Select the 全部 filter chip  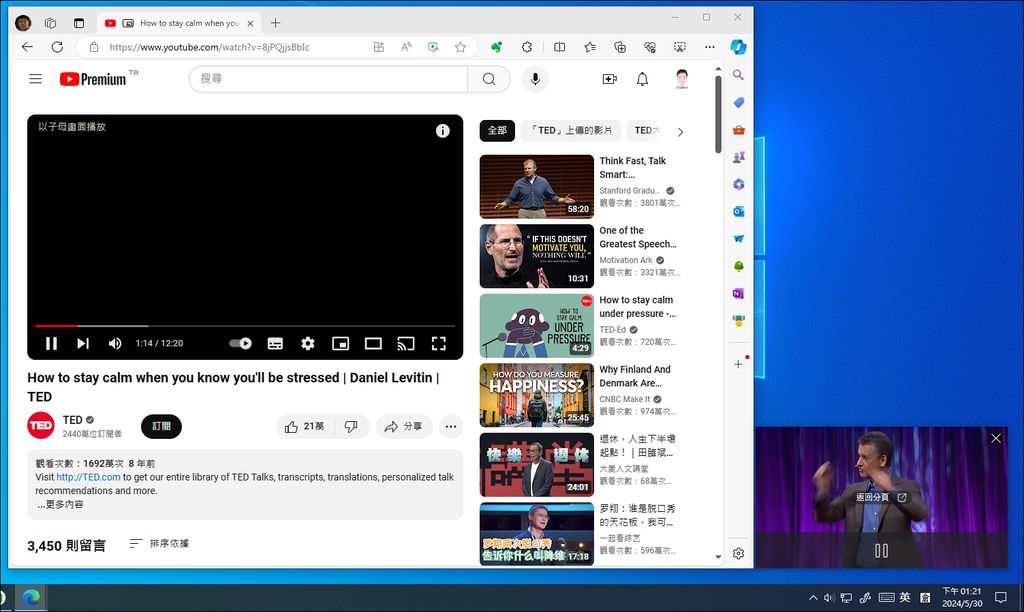tap(497, 130)
